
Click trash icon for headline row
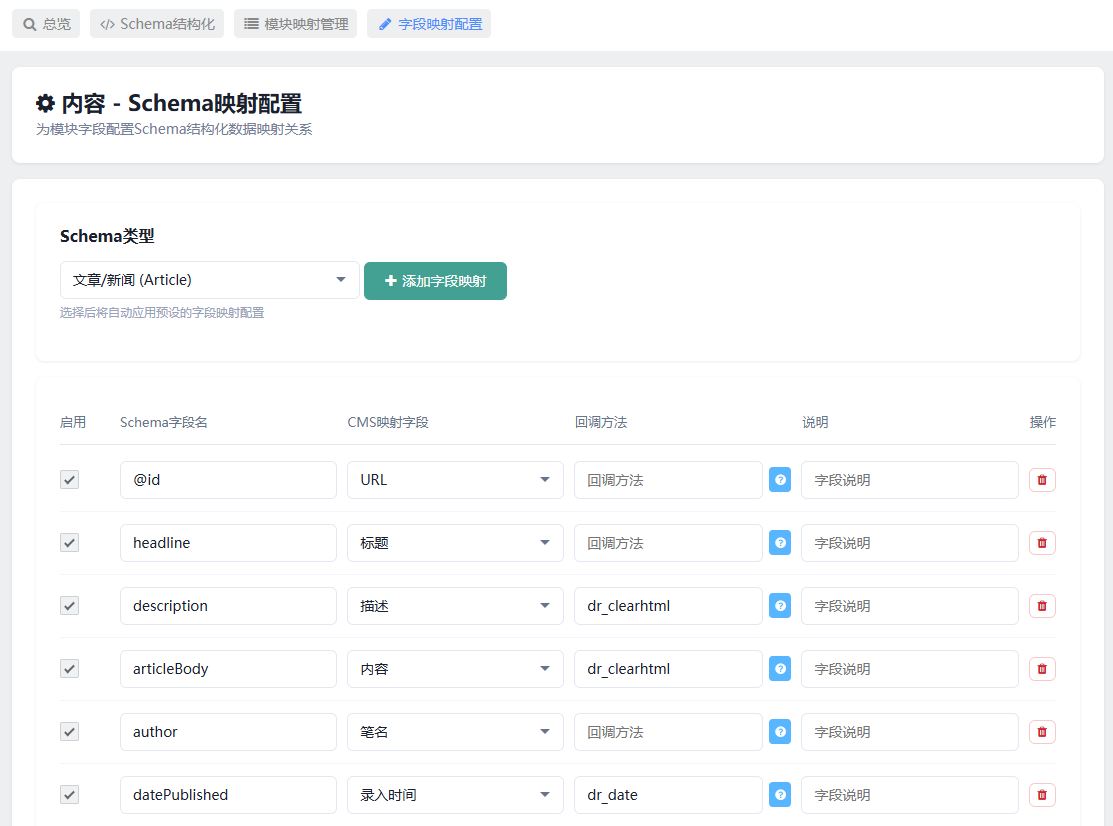(1042, 543)
